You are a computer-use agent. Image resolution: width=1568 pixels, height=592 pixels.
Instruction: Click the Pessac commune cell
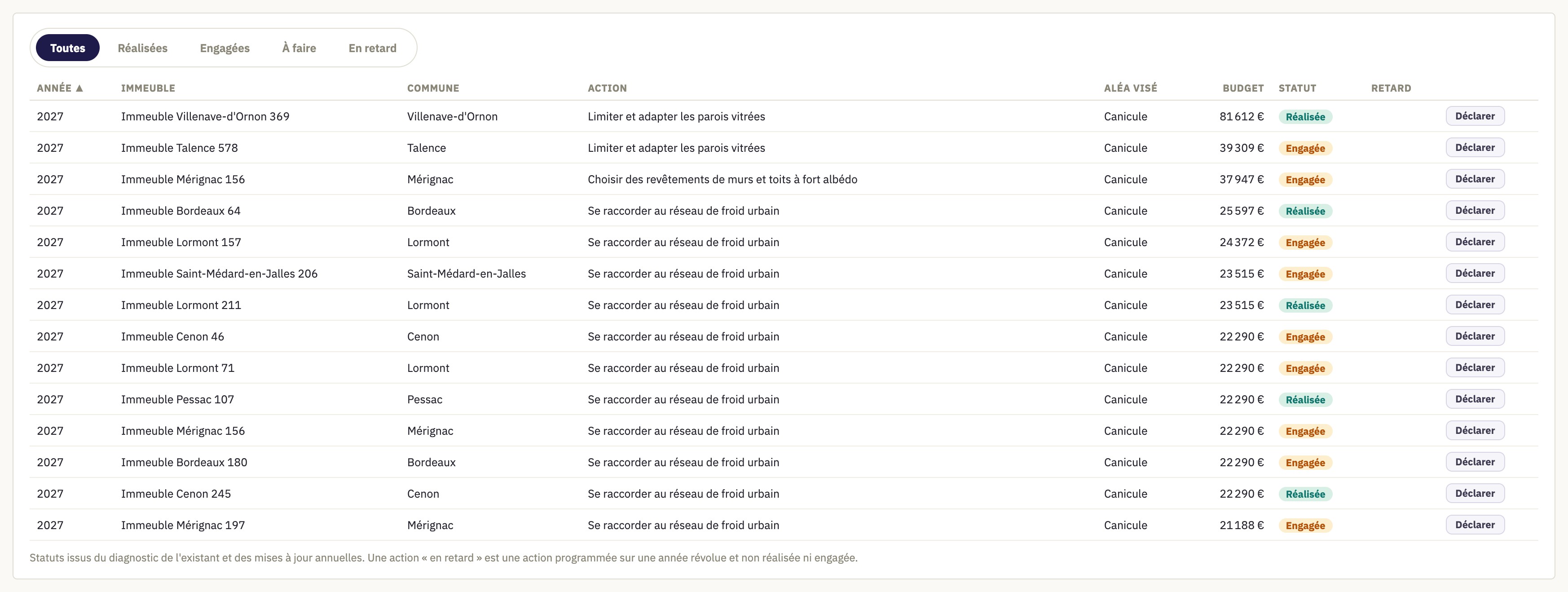[x=425, y=400]
